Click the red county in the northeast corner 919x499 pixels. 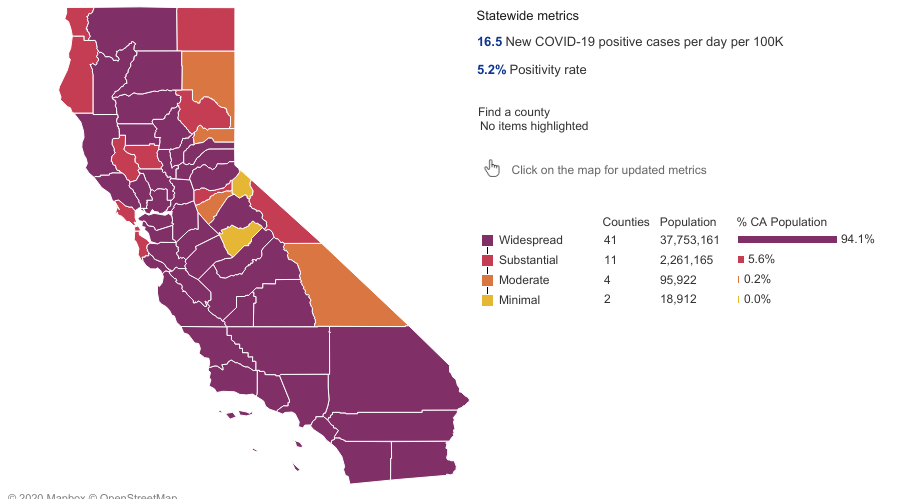(206, 27)
